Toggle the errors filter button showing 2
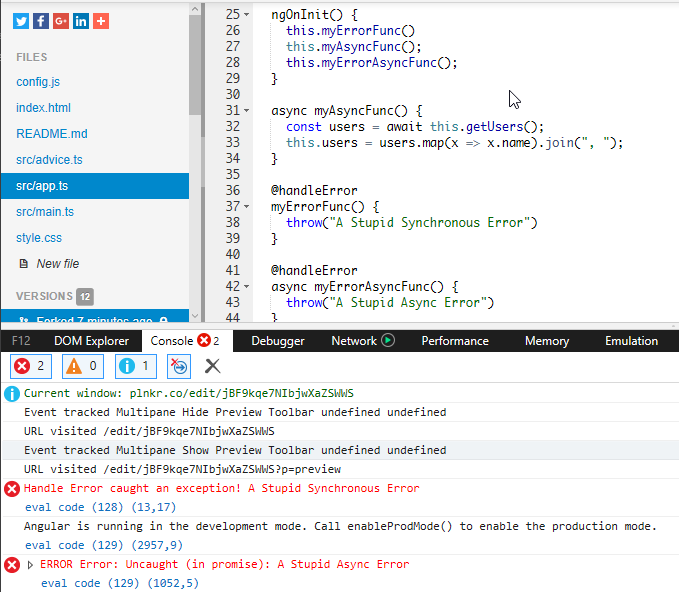This screenshot has height=592, width=679. [31, 366]
